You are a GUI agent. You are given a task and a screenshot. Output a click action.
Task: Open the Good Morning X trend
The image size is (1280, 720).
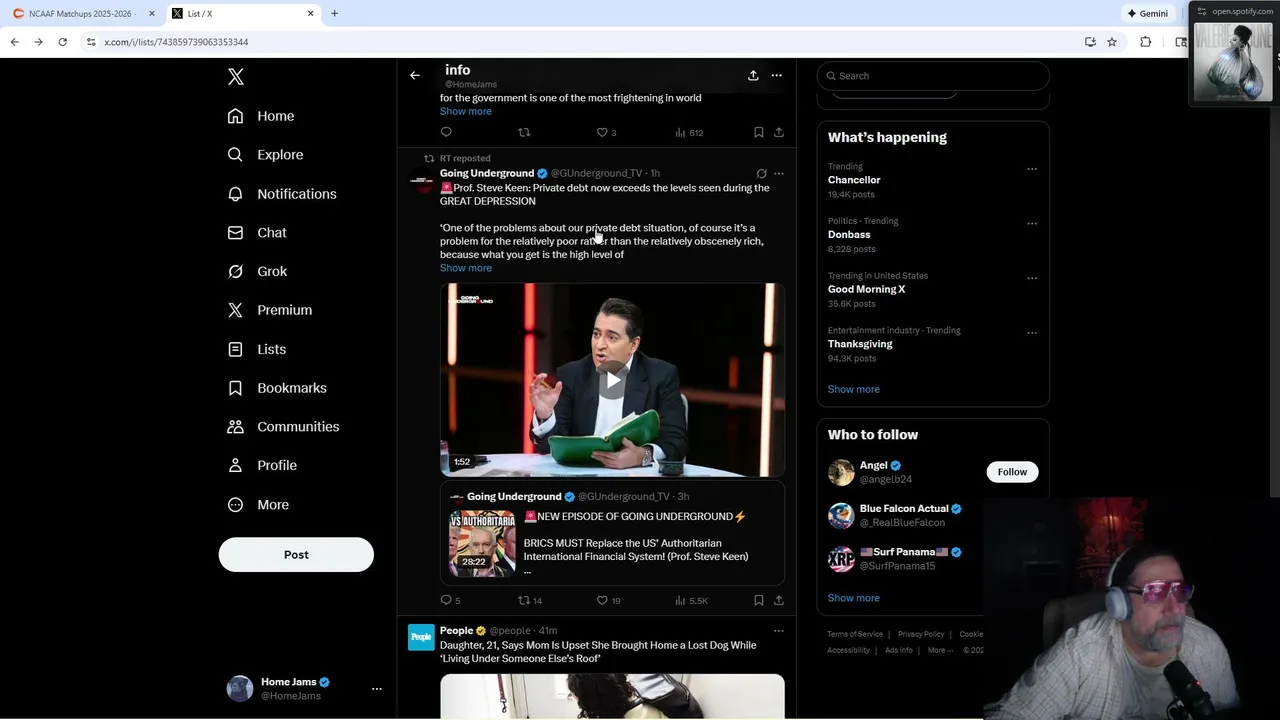coord(866,289)
